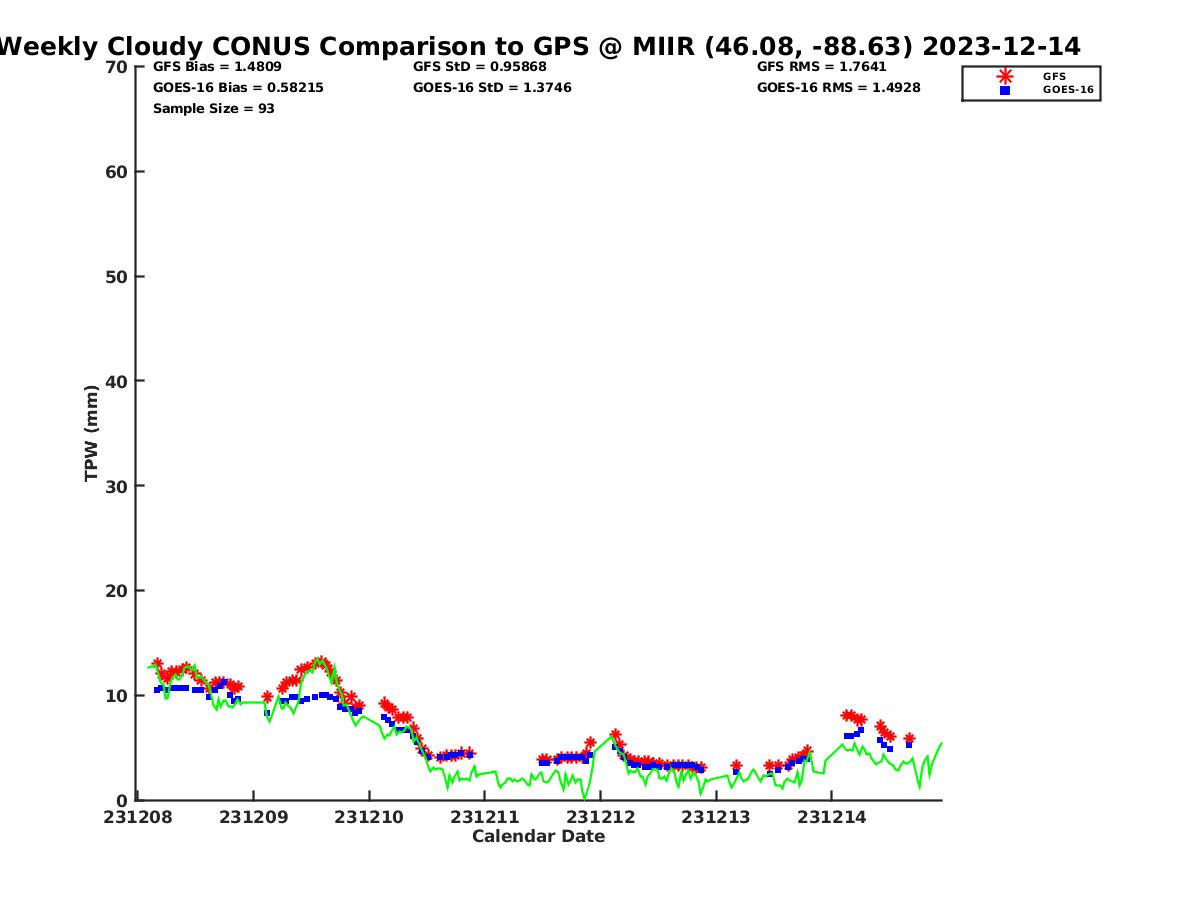
Task: Select the Sample Size = 93 label
Action: 214,109
